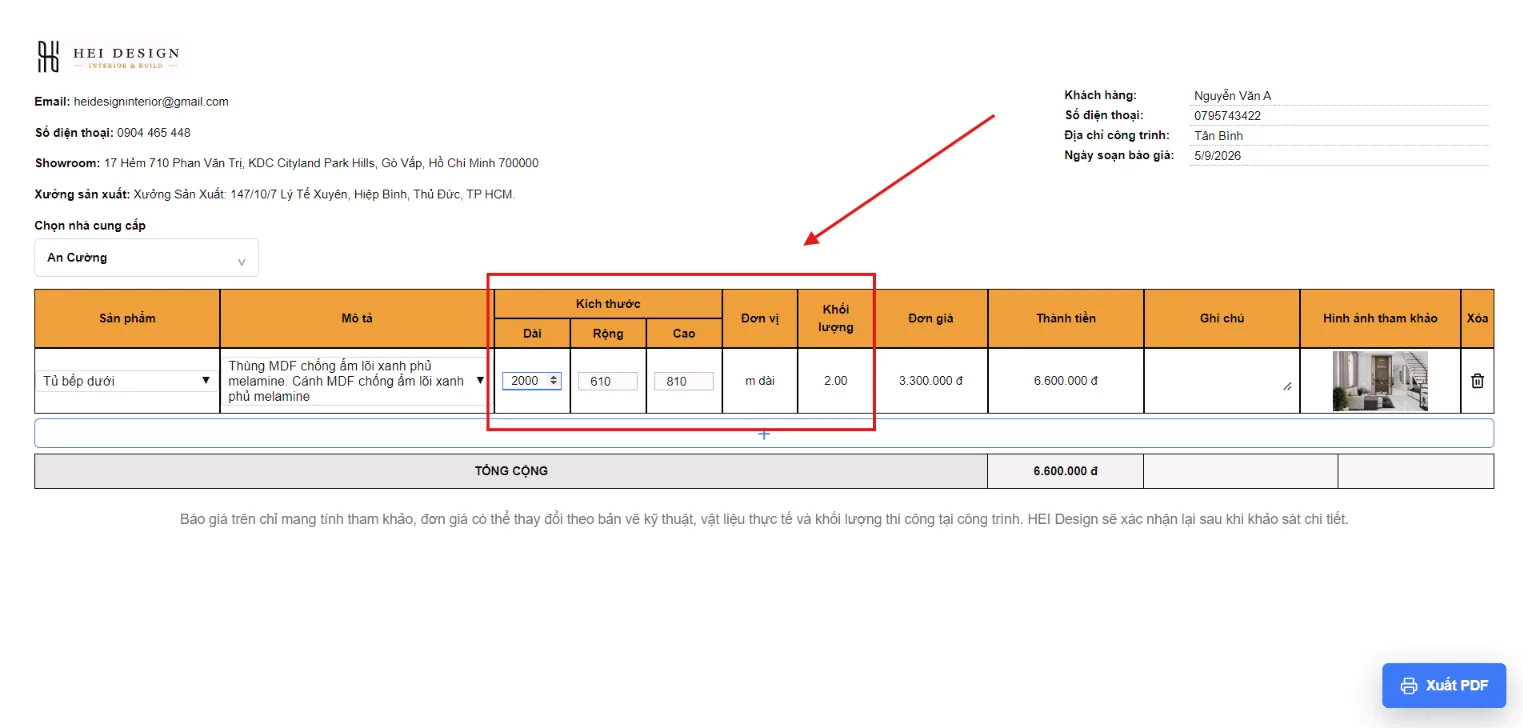The height and width of the screenshot is (728, 1523).
Task: Click the Khách hàng label
Action: (1101, 96)
